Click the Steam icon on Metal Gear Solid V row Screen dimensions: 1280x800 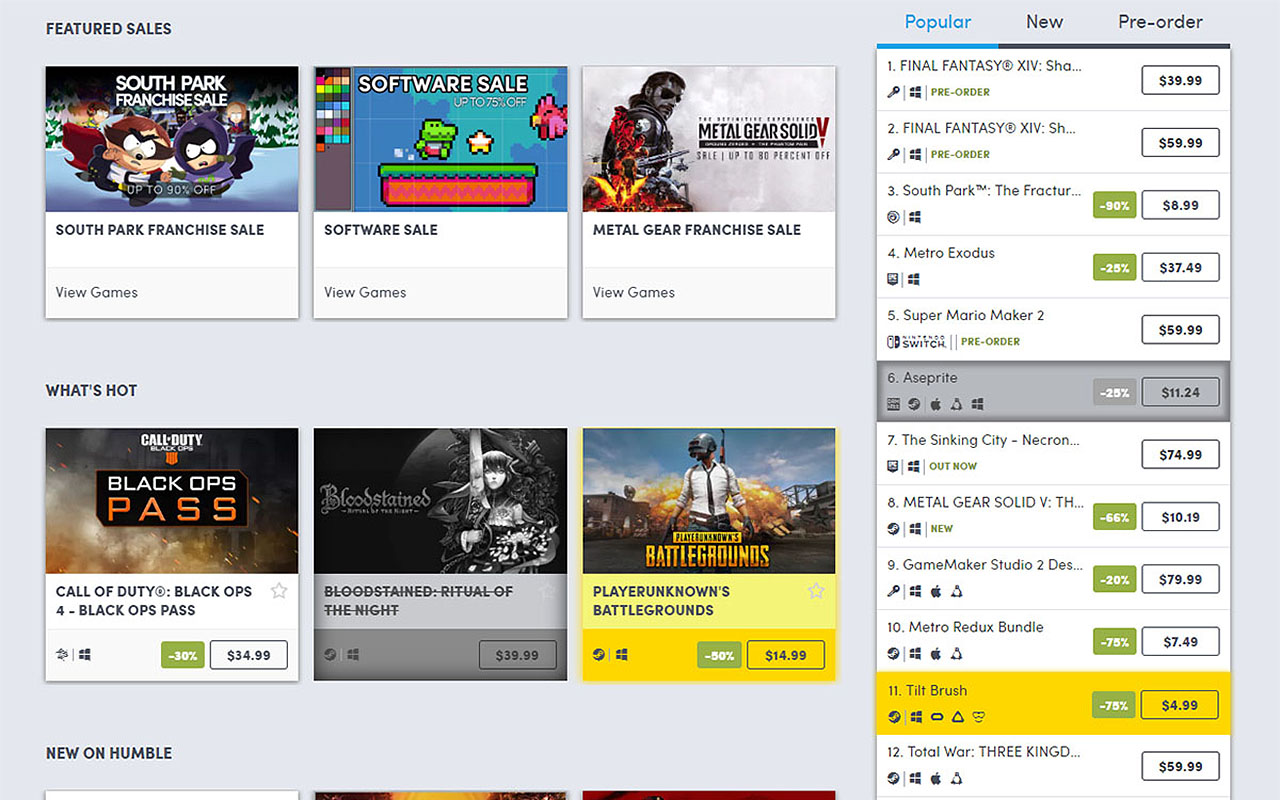894,529
